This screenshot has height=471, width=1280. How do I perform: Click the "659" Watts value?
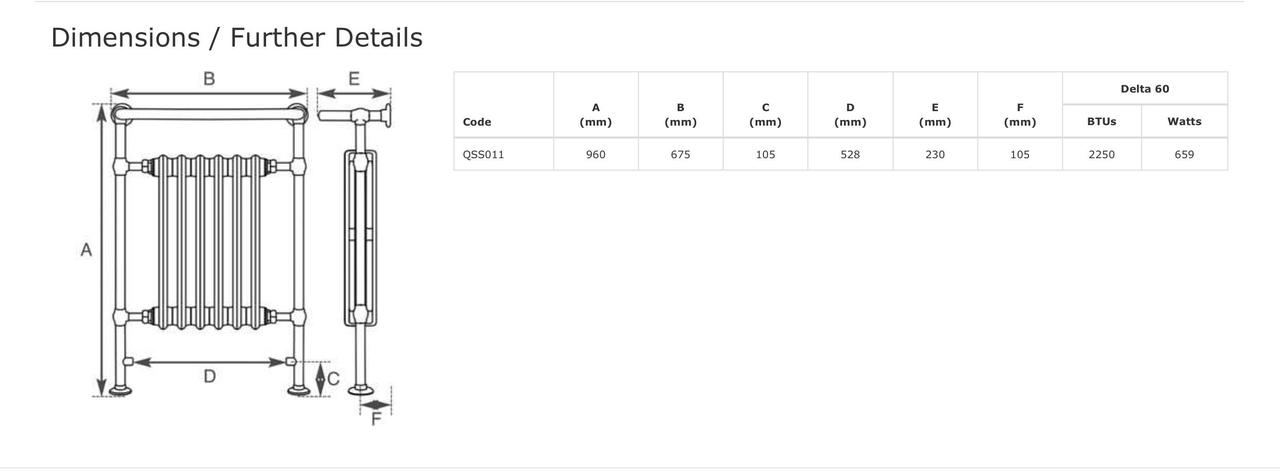point(1184,155)
